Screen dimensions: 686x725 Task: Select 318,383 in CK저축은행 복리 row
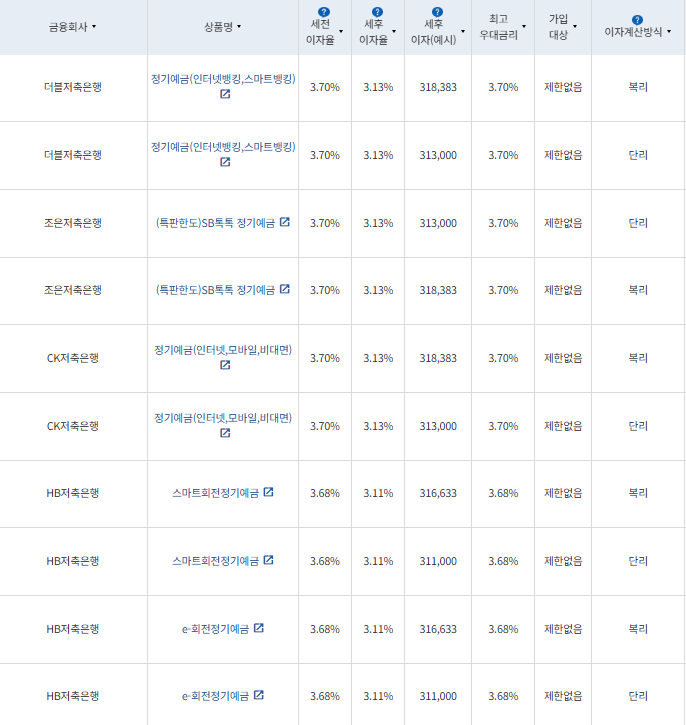(438, 358)
